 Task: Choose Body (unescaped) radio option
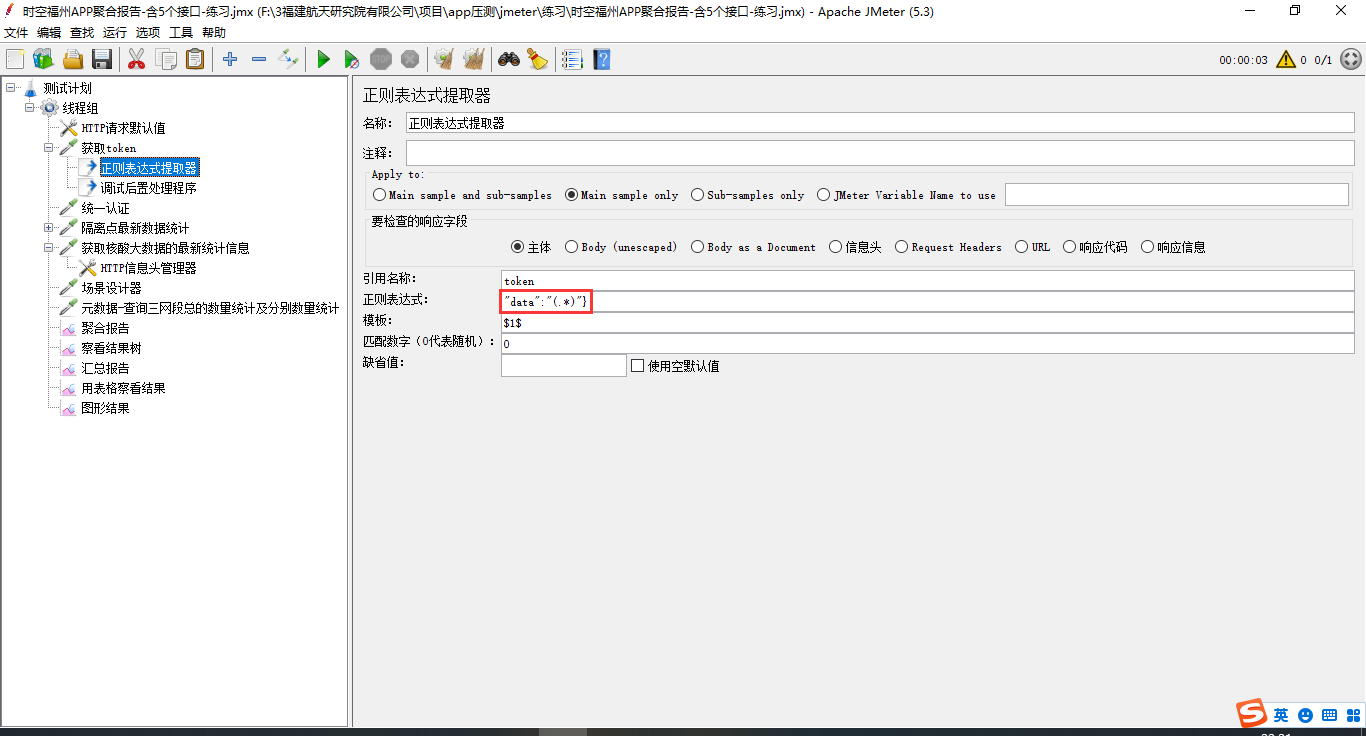[x=571, y=247]
